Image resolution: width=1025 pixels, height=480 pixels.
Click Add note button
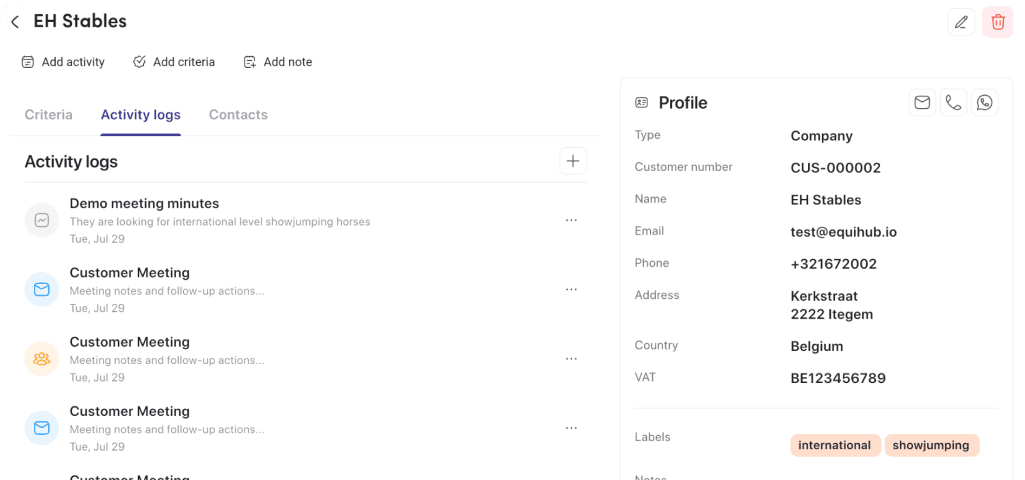click(x=278, y=62)
